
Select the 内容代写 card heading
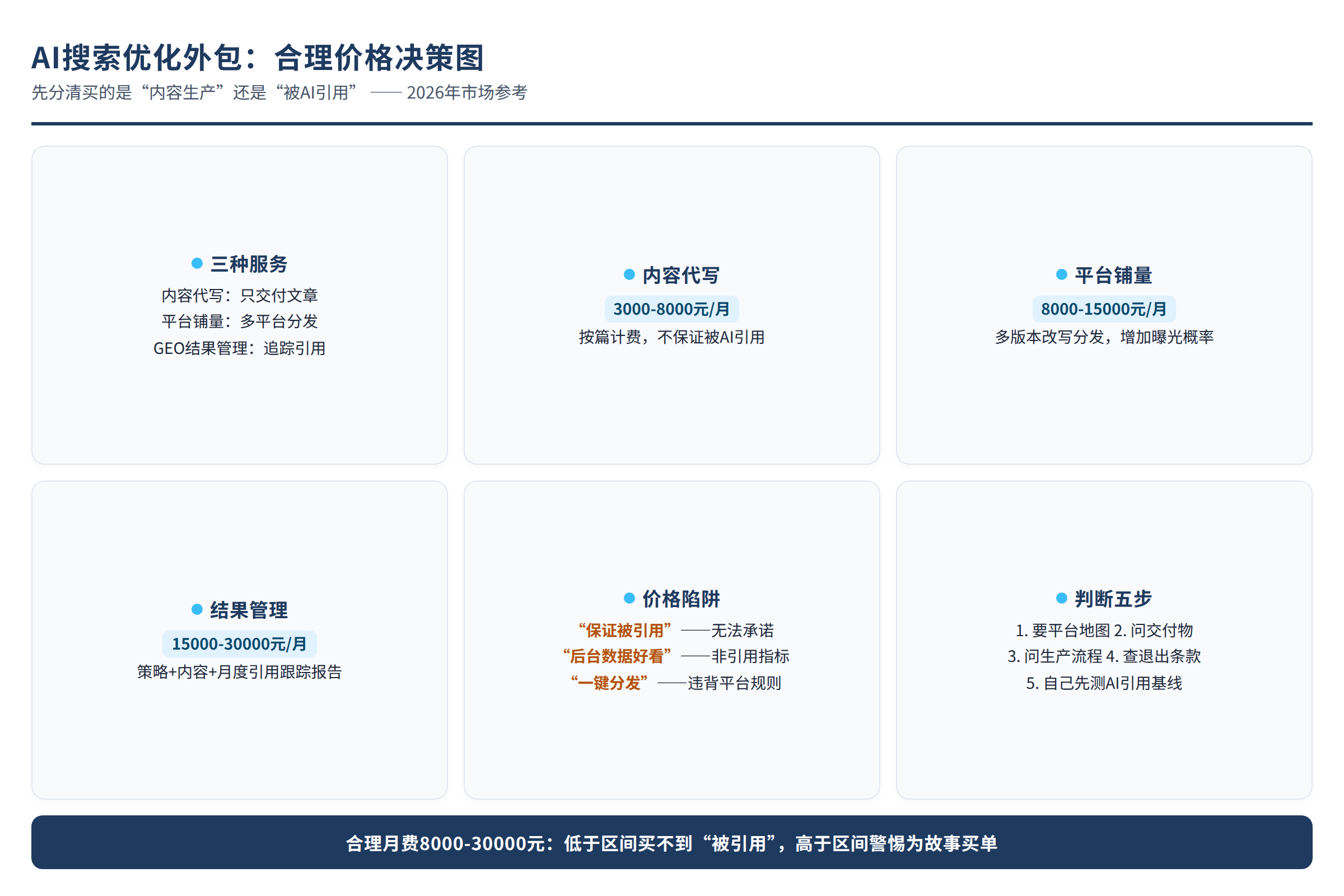click(x=681, y=276)
